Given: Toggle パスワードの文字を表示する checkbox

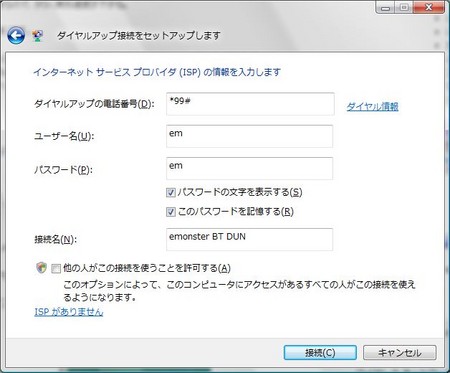Looking at the screenshot, I should [171, 192].
